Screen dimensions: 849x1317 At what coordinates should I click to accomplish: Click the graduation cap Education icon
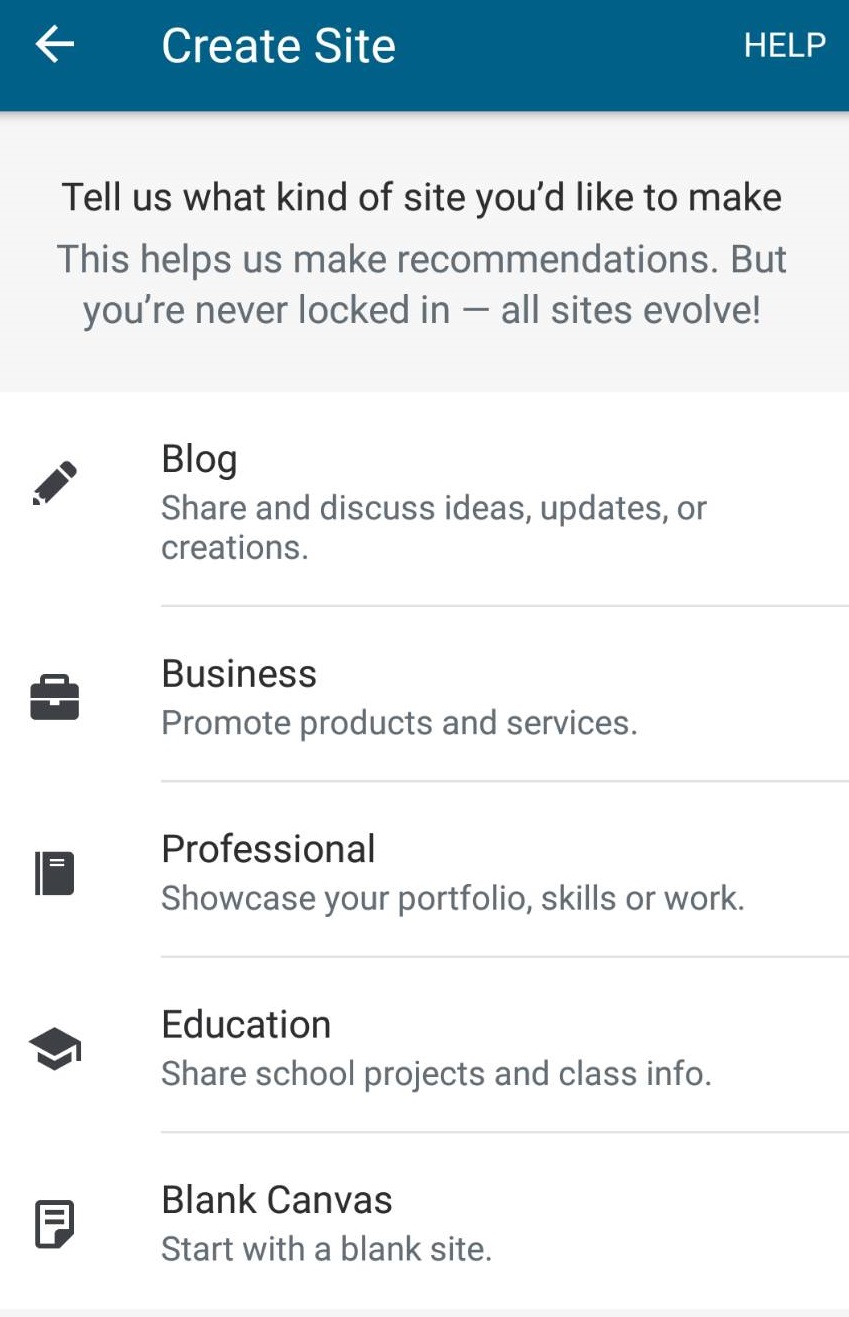55,1049
